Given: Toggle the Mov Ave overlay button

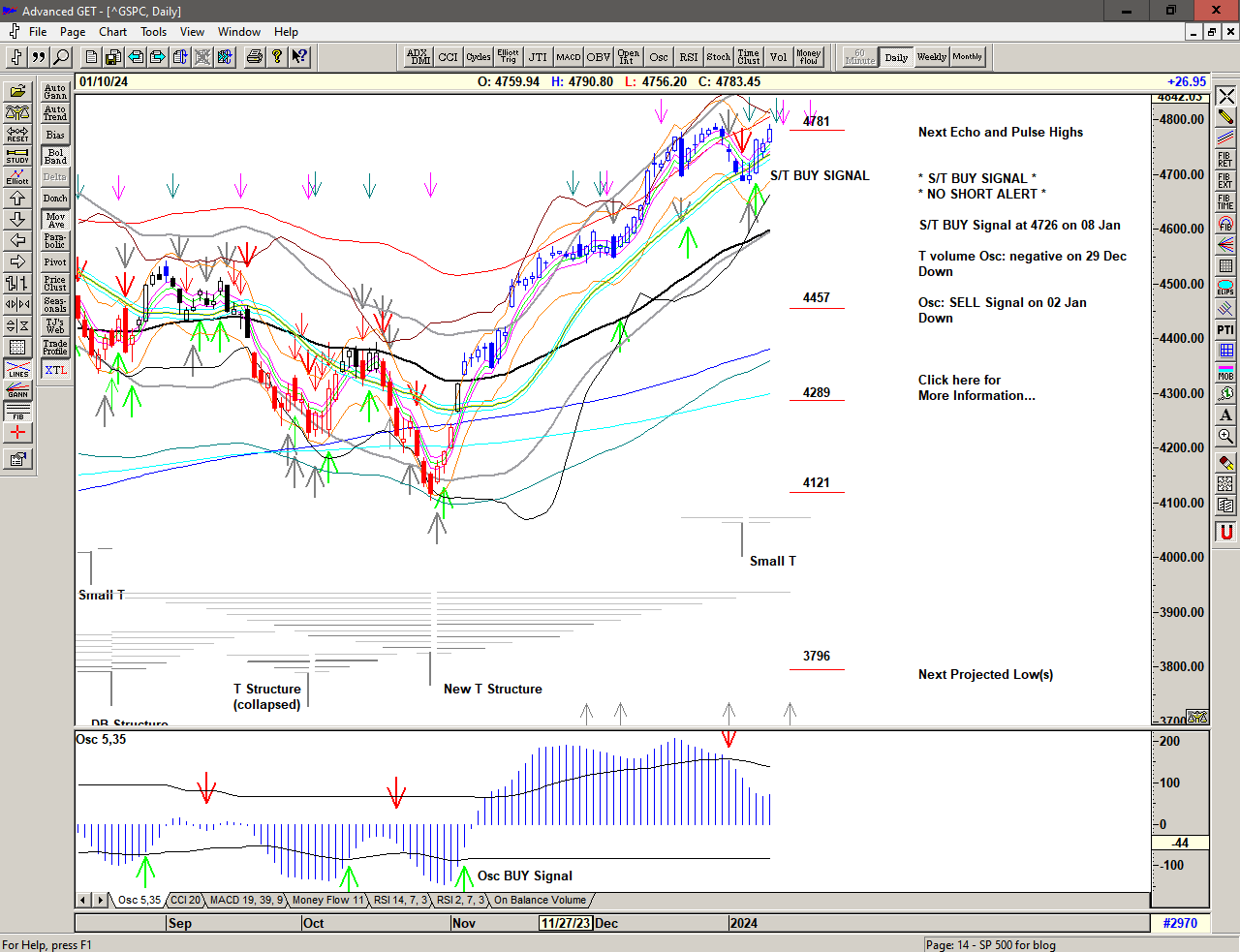Looking at the screenshot, I should 55,220.
